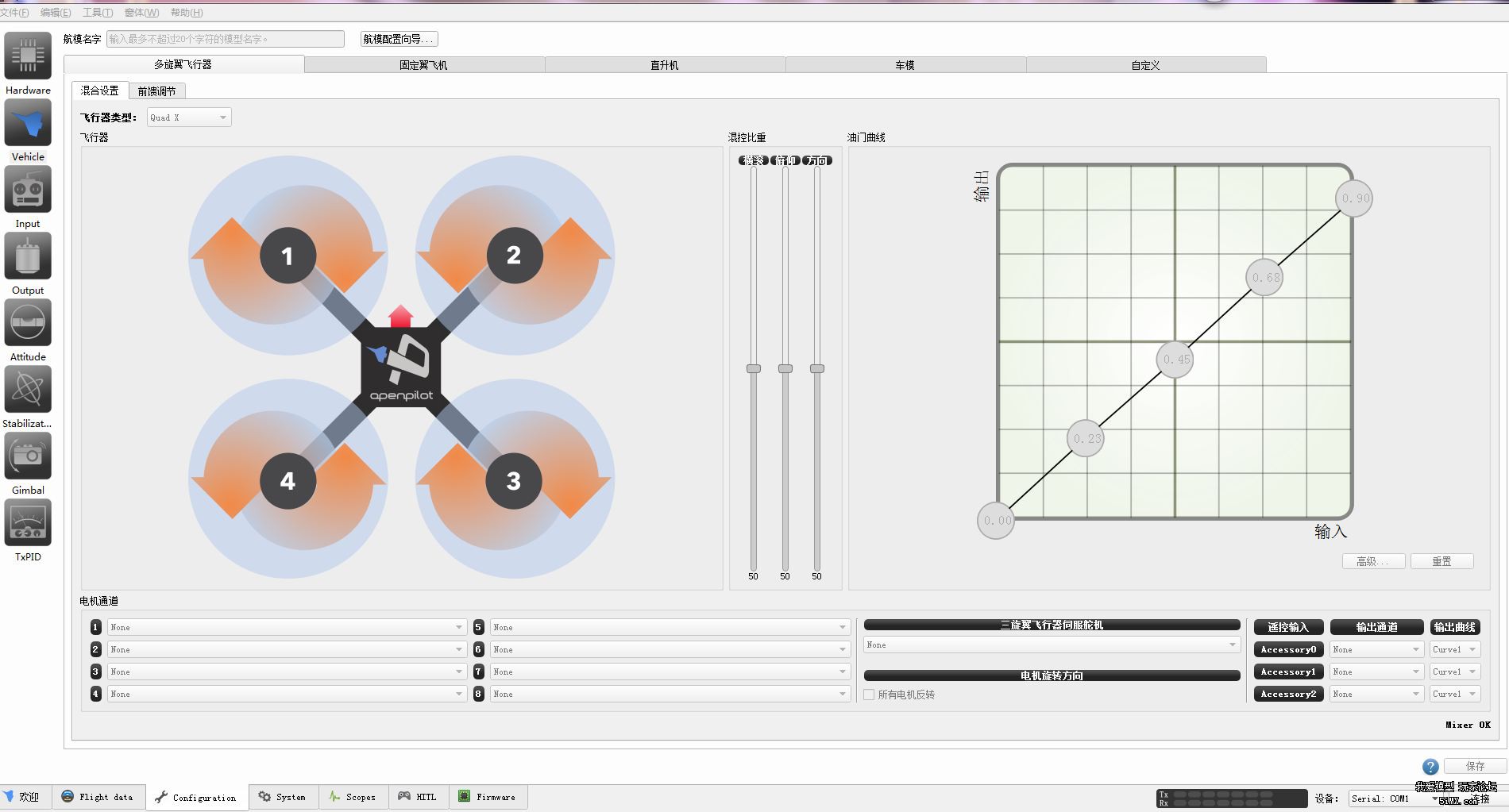Open the Attitude settings section

[x=28, y=322]
